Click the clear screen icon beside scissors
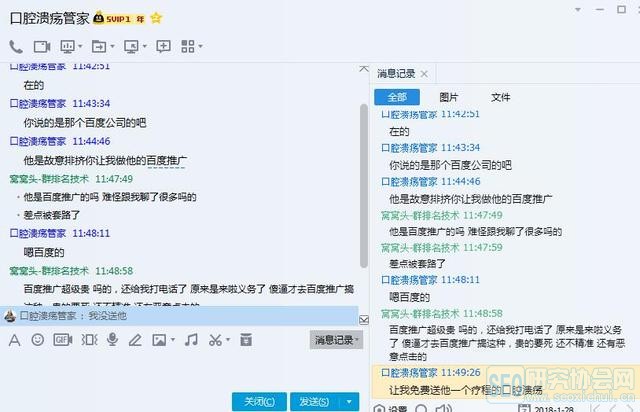 [x=246, y=340]
